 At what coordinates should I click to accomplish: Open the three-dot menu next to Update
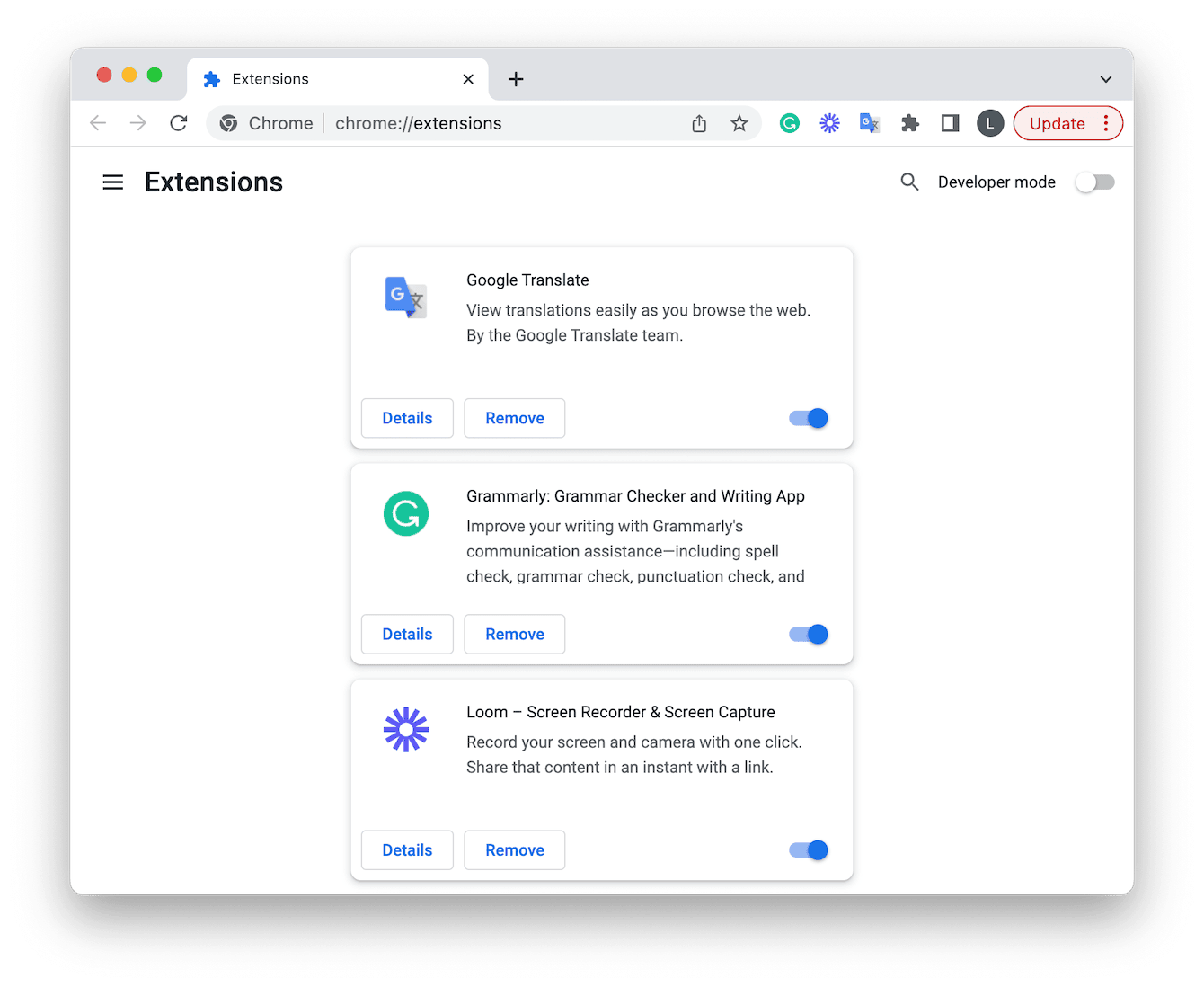(x=1105, y=123)
